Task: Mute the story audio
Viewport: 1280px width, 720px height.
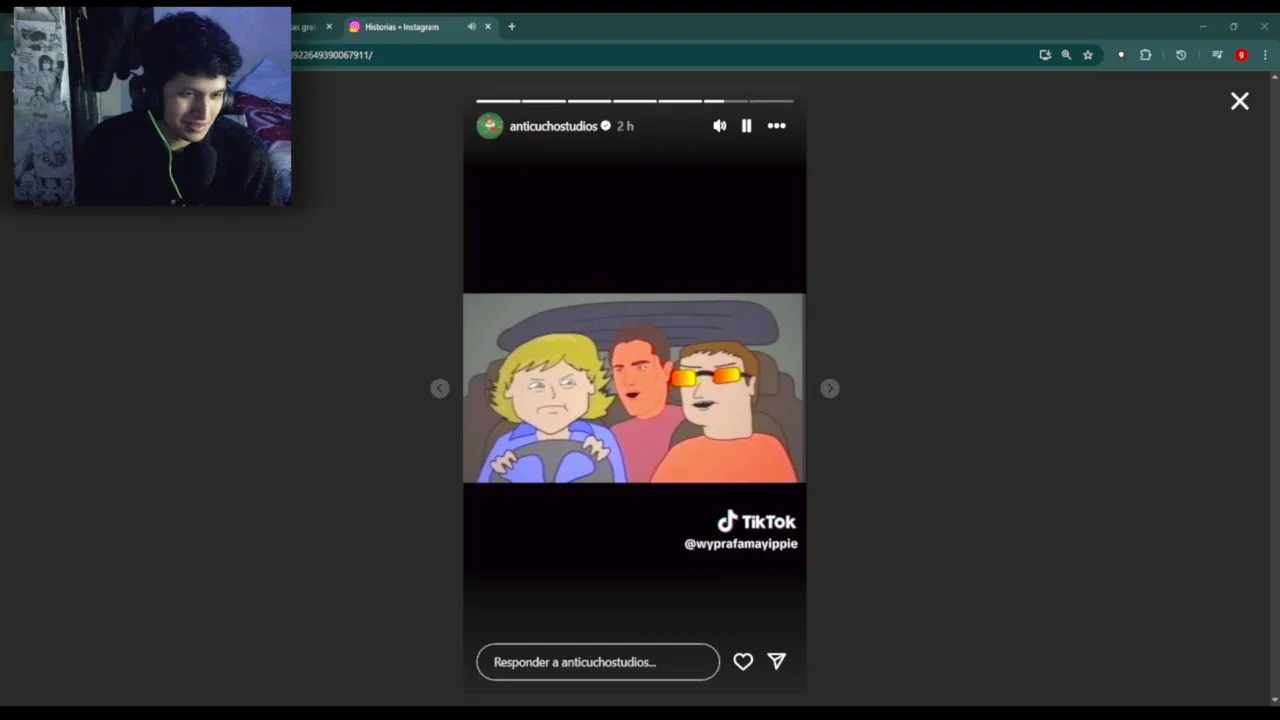Action: (x=719, y=126)
